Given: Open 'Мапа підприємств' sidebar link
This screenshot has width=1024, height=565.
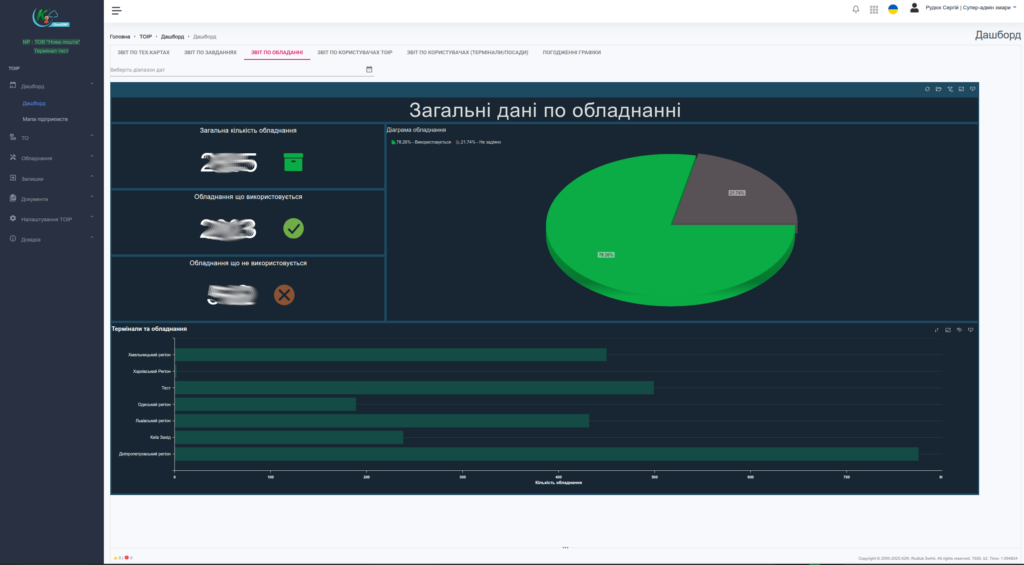Looking at the screenshot, I should click(45, 119).
